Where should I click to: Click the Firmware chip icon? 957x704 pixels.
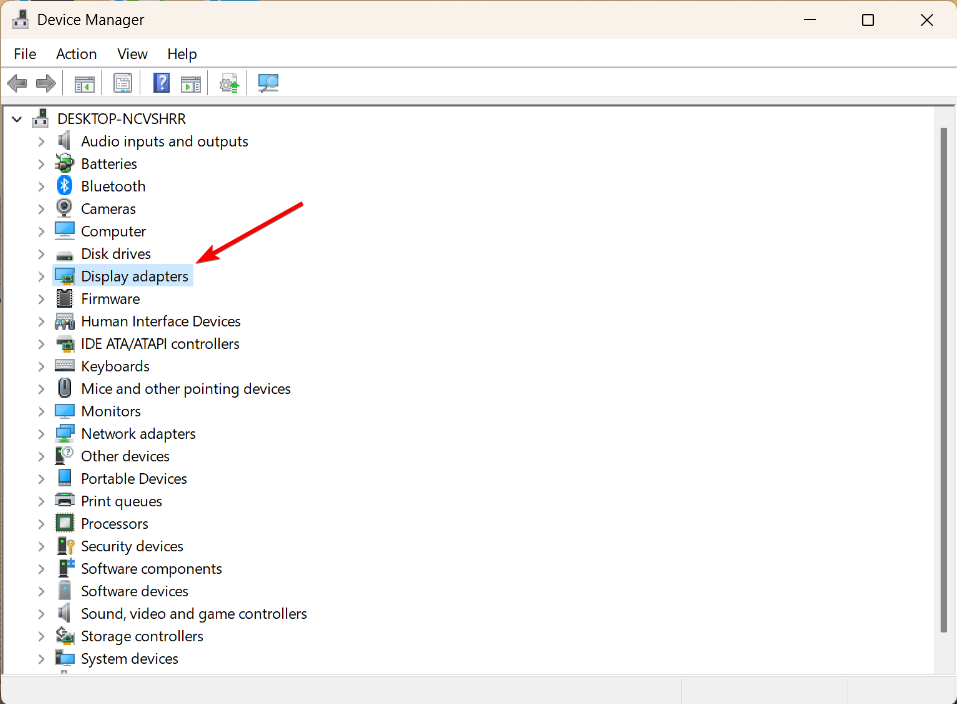(64, 299)
